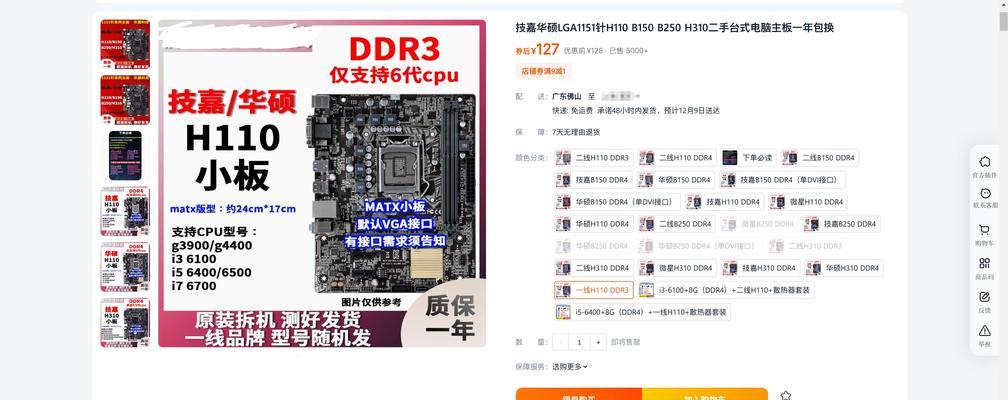The image size is (1008, 400).
Task: Click the yellow add-to-cart button
Action: tap(705, 394)
